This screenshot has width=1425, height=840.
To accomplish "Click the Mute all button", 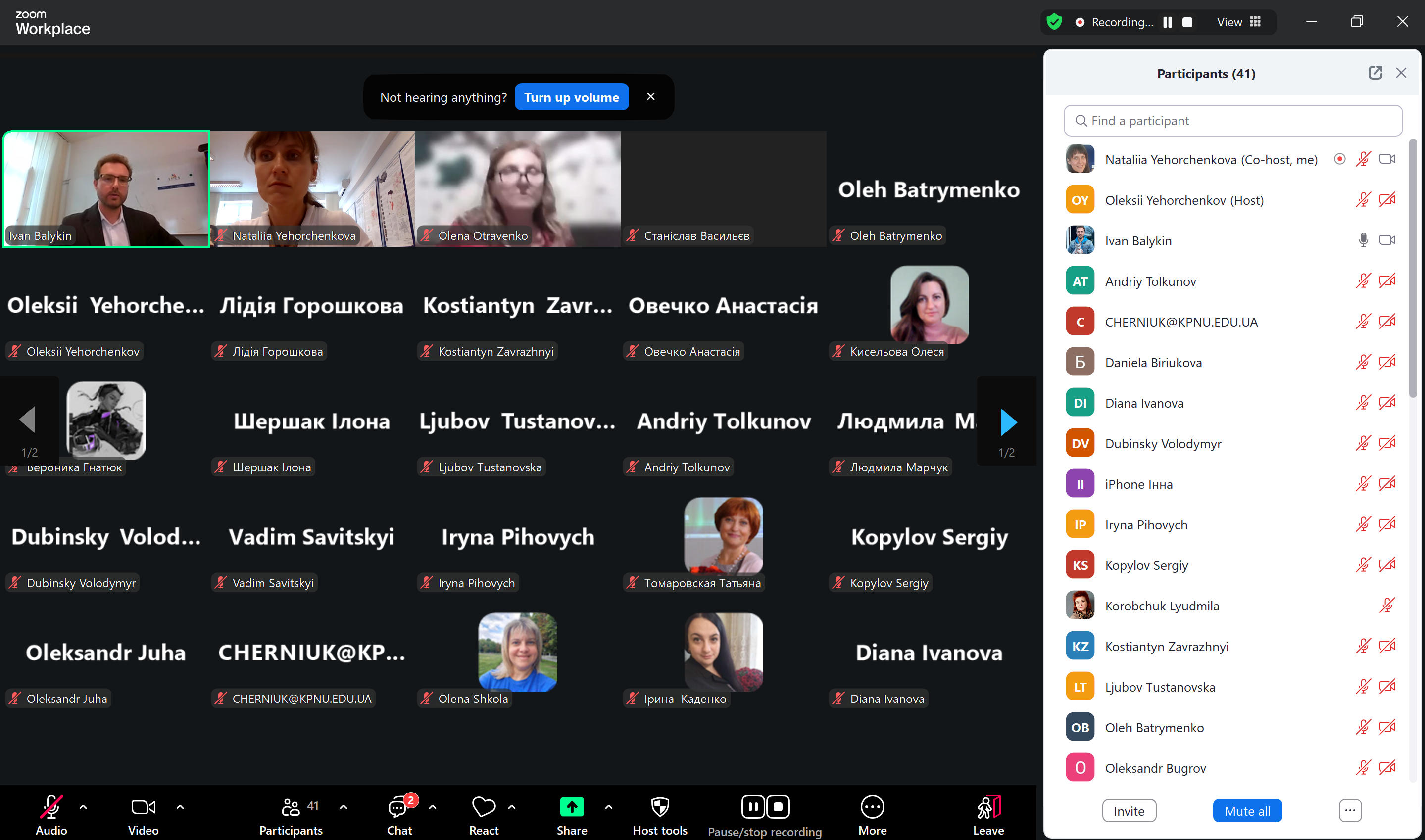I will (x=1247, y=811).
